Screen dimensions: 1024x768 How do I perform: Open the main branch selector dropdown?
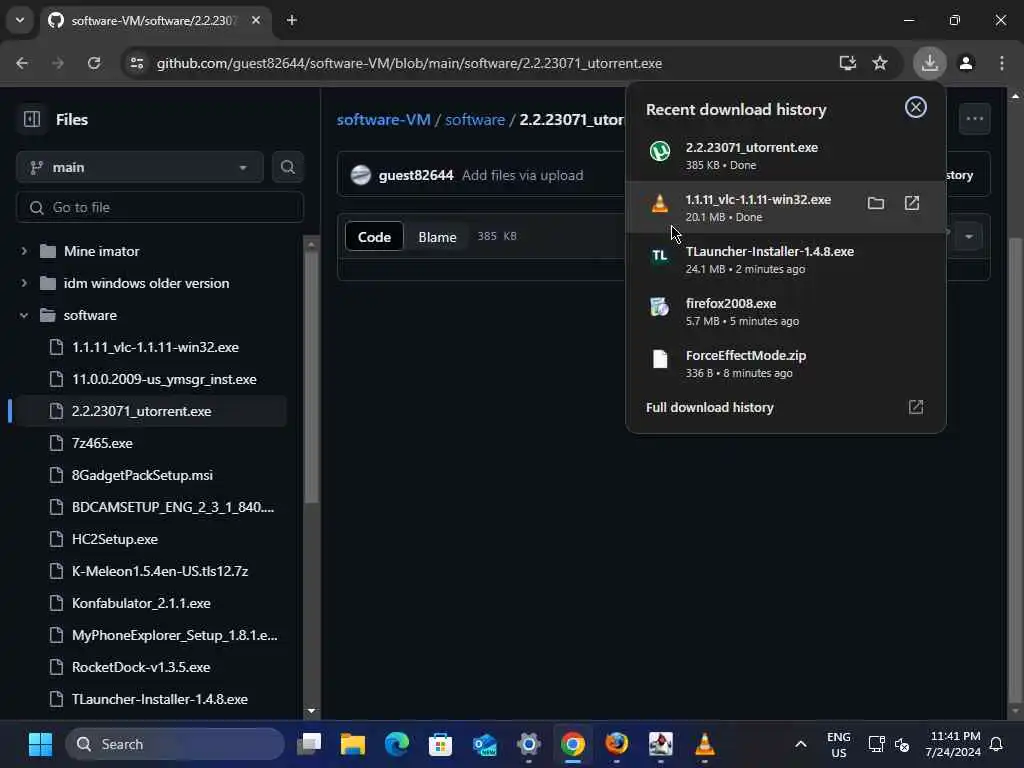point(140,167)
